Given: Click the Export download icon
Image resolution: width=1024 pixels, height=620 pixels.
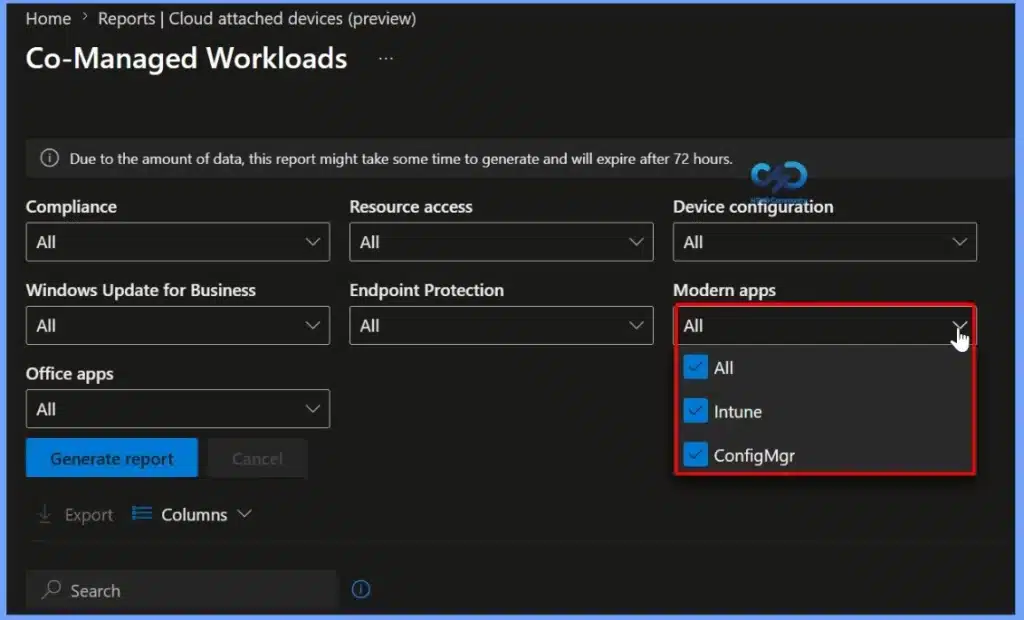Looking at the screenshot, I should (x=44, y=514).
